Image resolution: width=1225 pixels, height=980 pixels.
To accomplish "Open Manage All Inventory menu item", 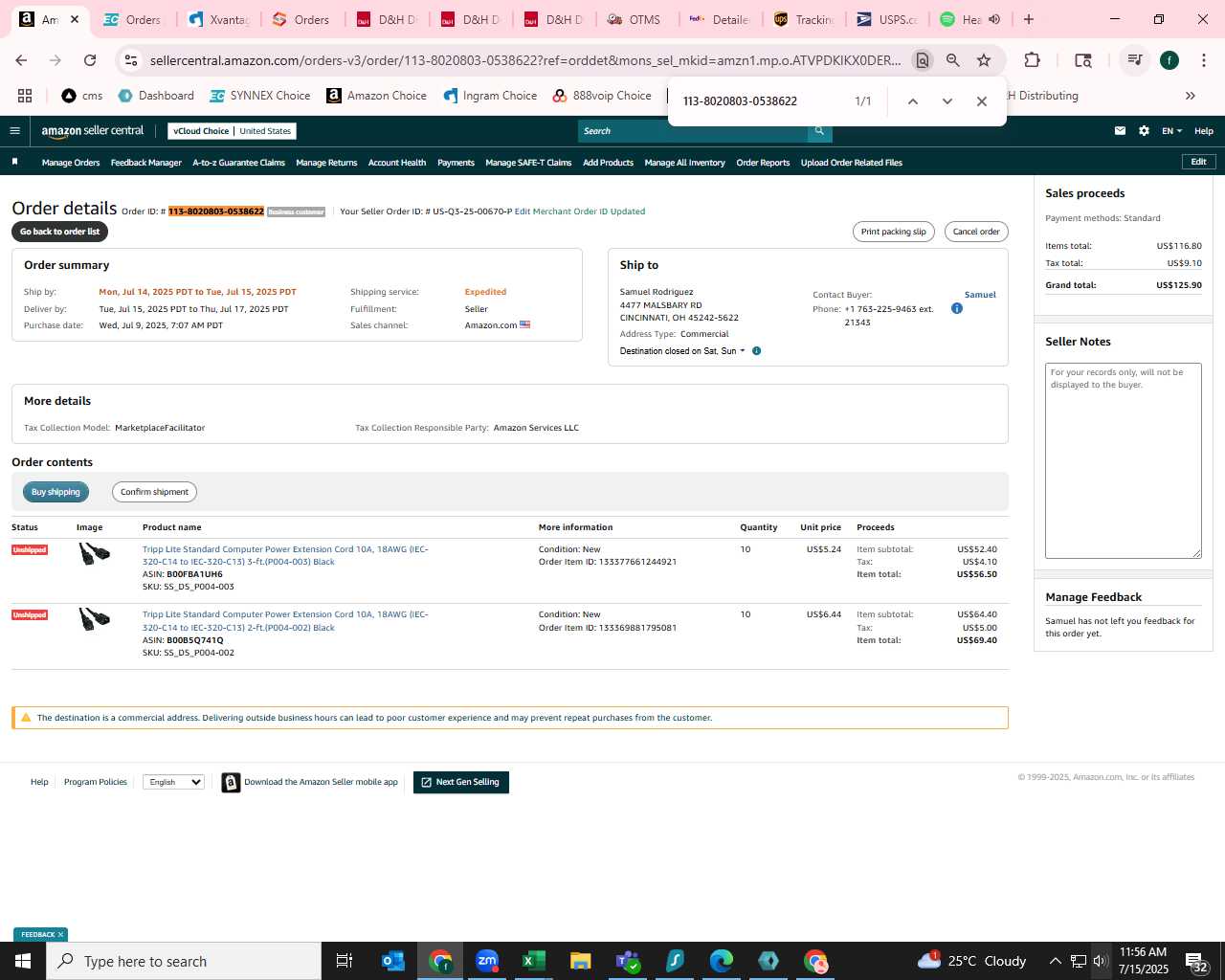I will pyautogui.click(x=684, y=163).
